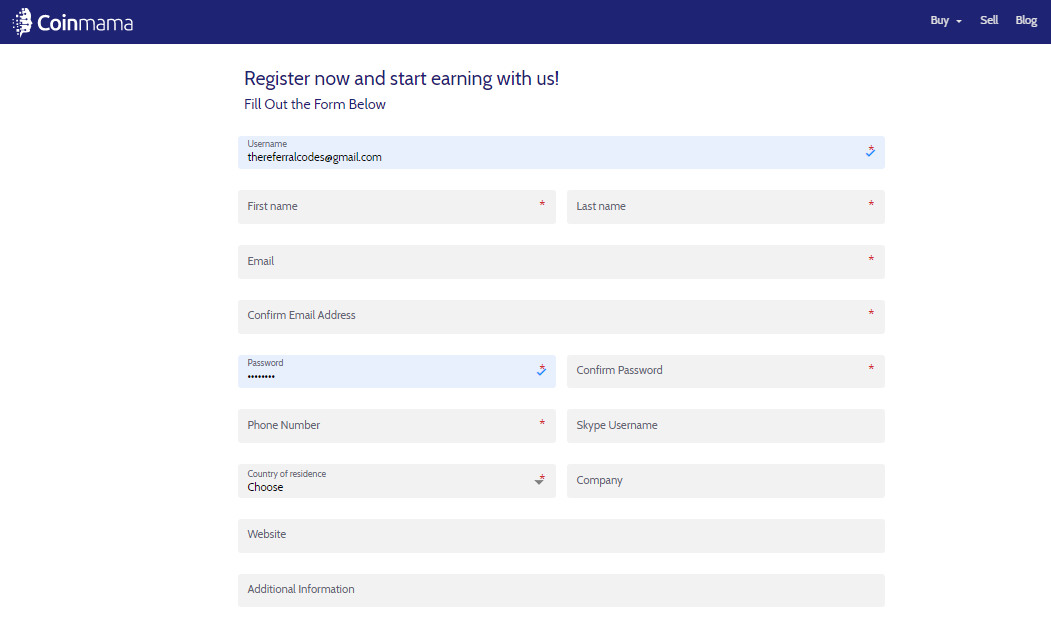Open the Buy dropdown menu

click(x=945, y=21)
